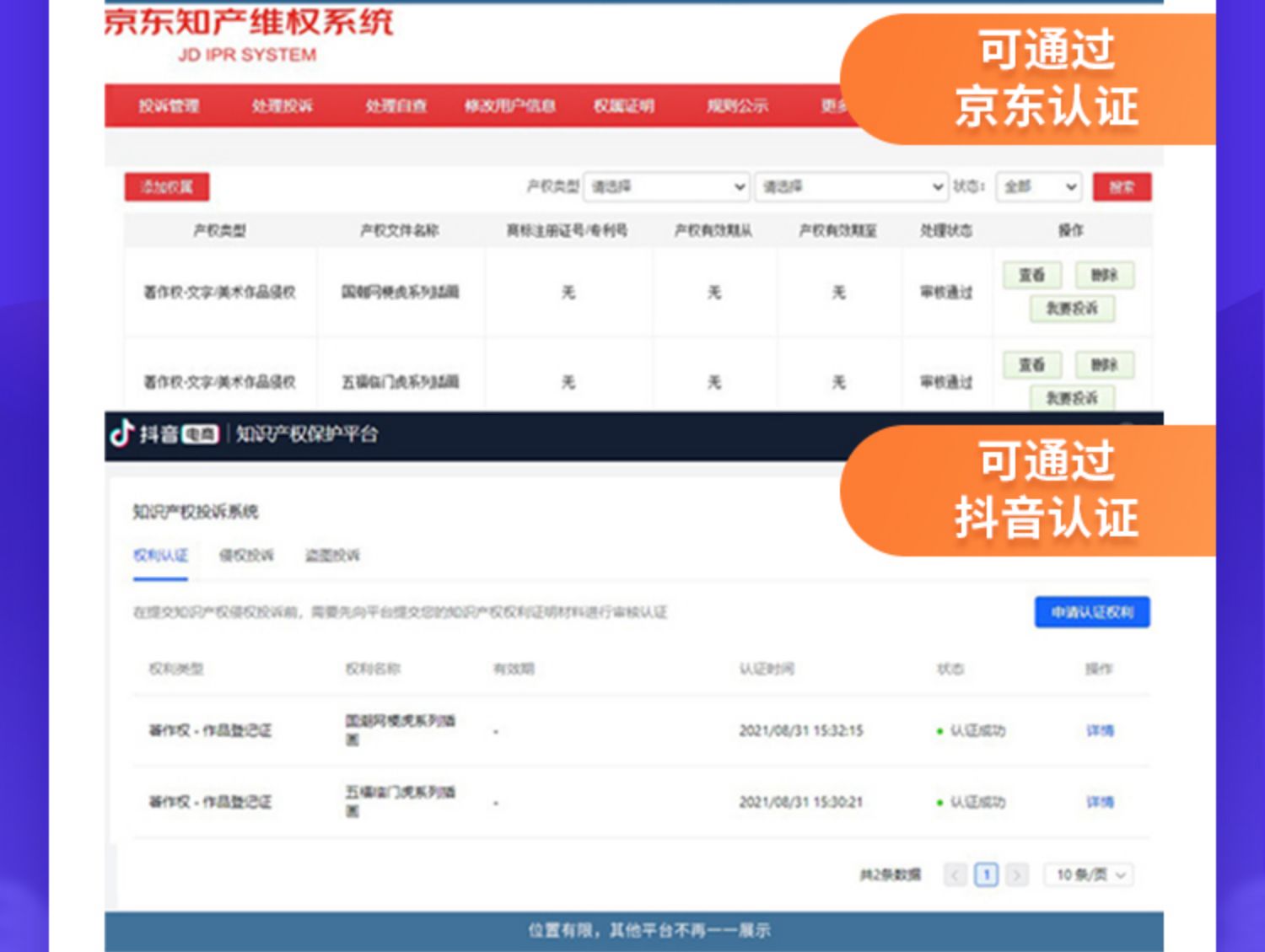This screenshot has height=952, width=1265.
Task: Open the 修改用户信息 menu item
Action: tap(509, 106)
